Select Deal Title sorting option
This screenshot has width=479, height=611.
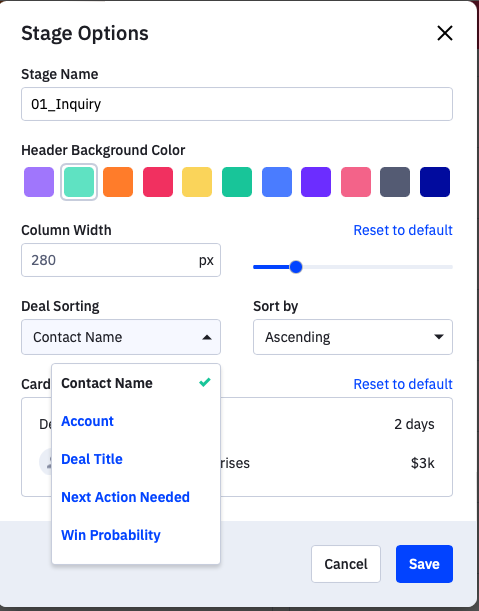coord(92,459)
